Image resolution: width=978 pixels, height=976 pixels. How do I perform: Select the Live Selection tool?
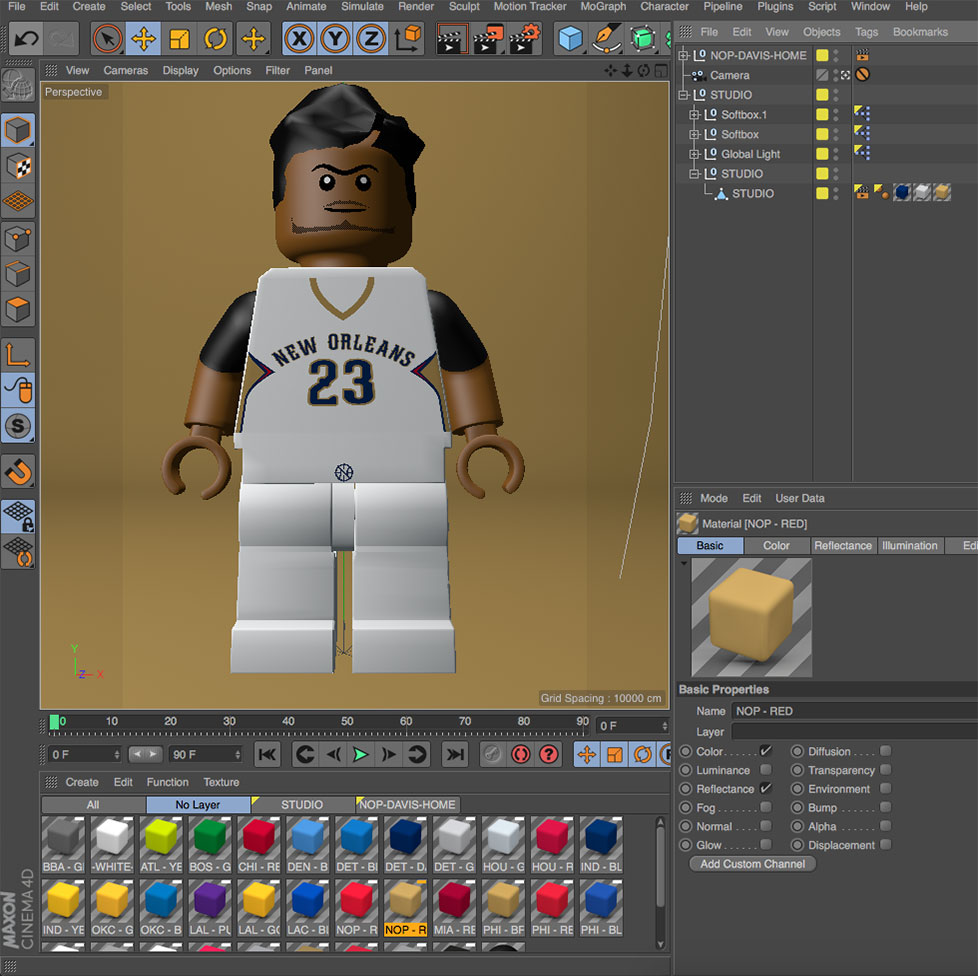107,38
